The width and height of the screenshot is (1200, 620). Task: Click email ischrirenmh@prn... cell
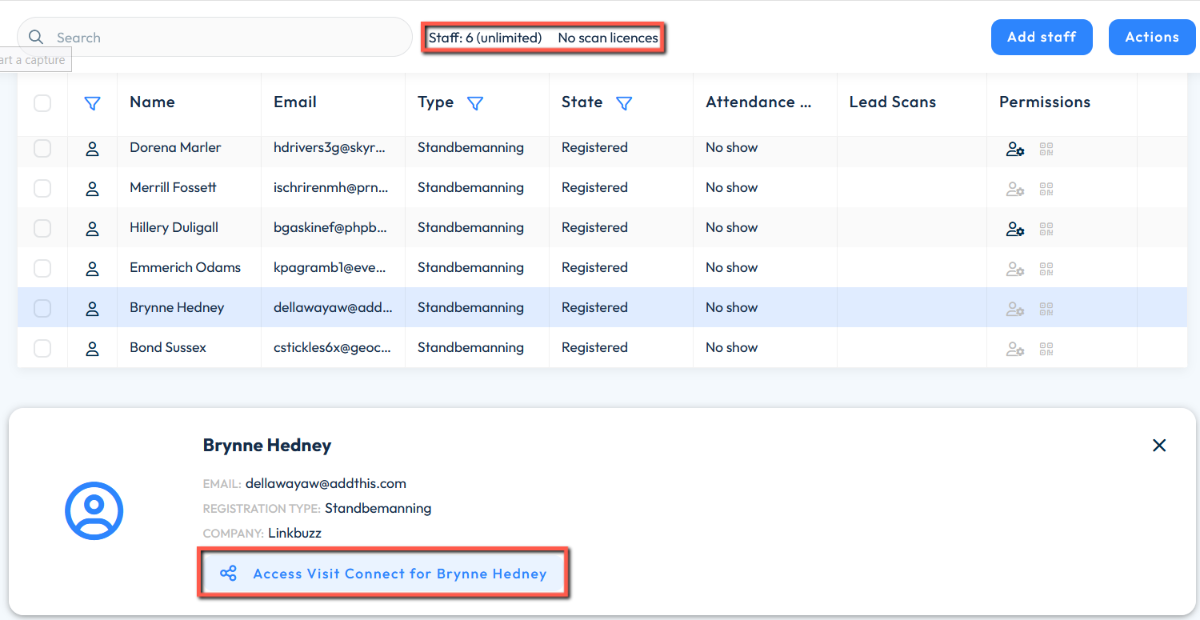tap(331, 188)
